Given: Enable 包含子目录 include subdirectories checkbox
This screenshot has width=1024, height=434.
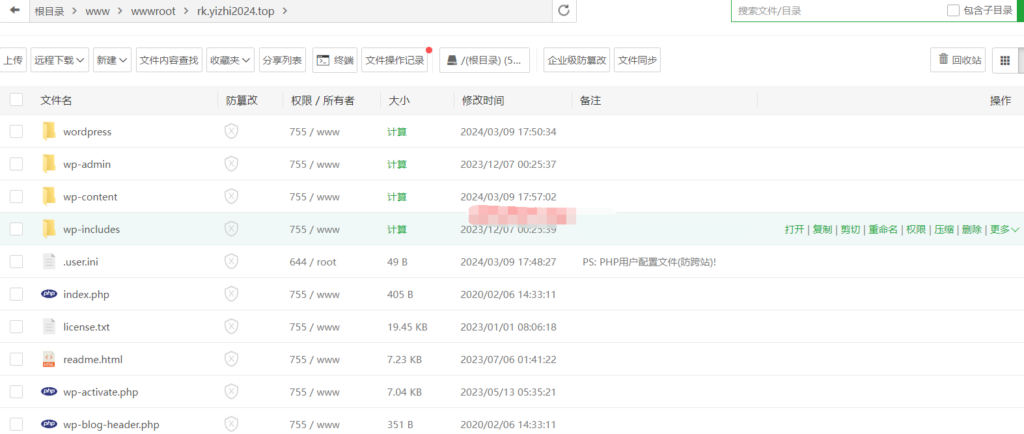Looking at the screenshot, I should click(953, 10).
